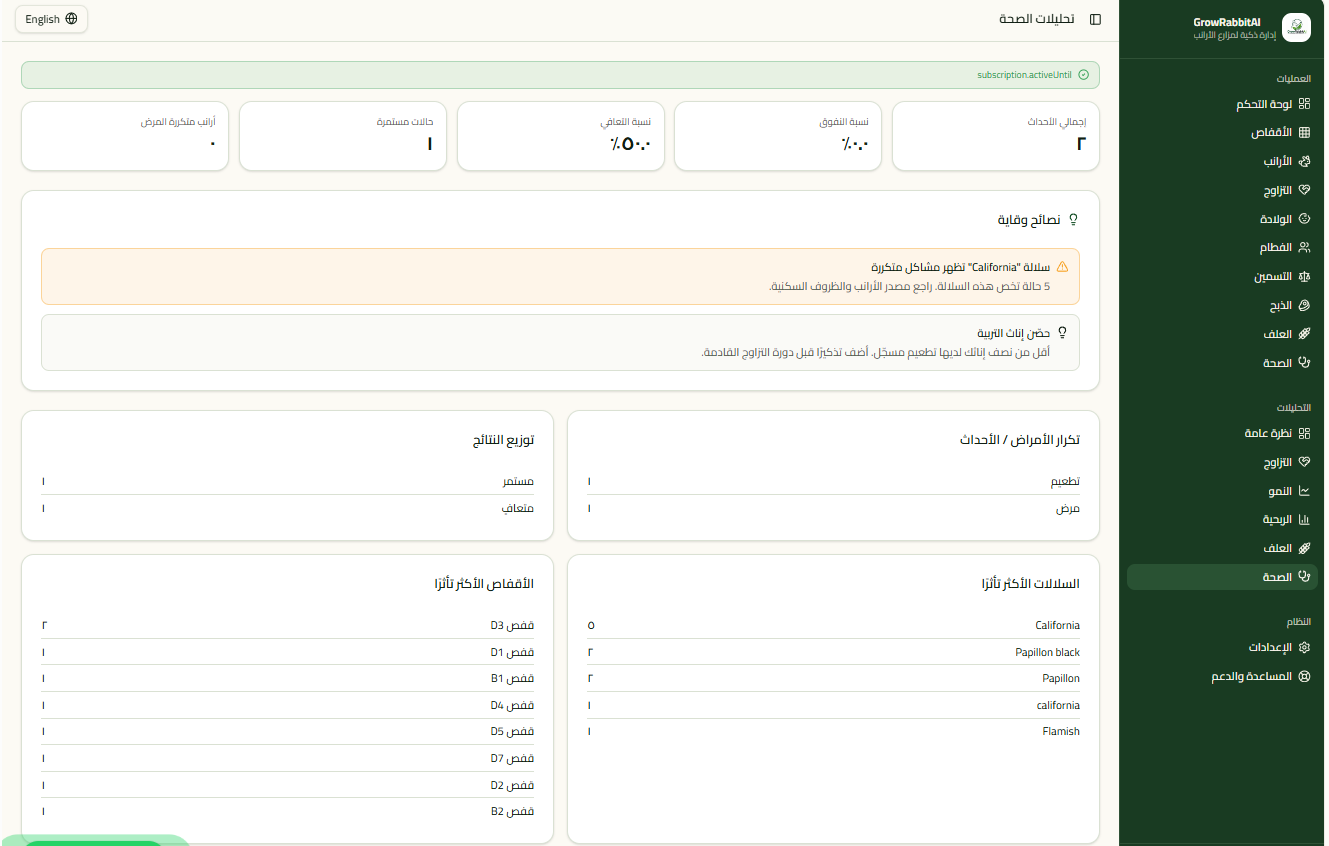This screenshot has height=846, width=1329.
Task: Open الذبح slaughter icon in sidebar
Action: [x=1304, y=306]
